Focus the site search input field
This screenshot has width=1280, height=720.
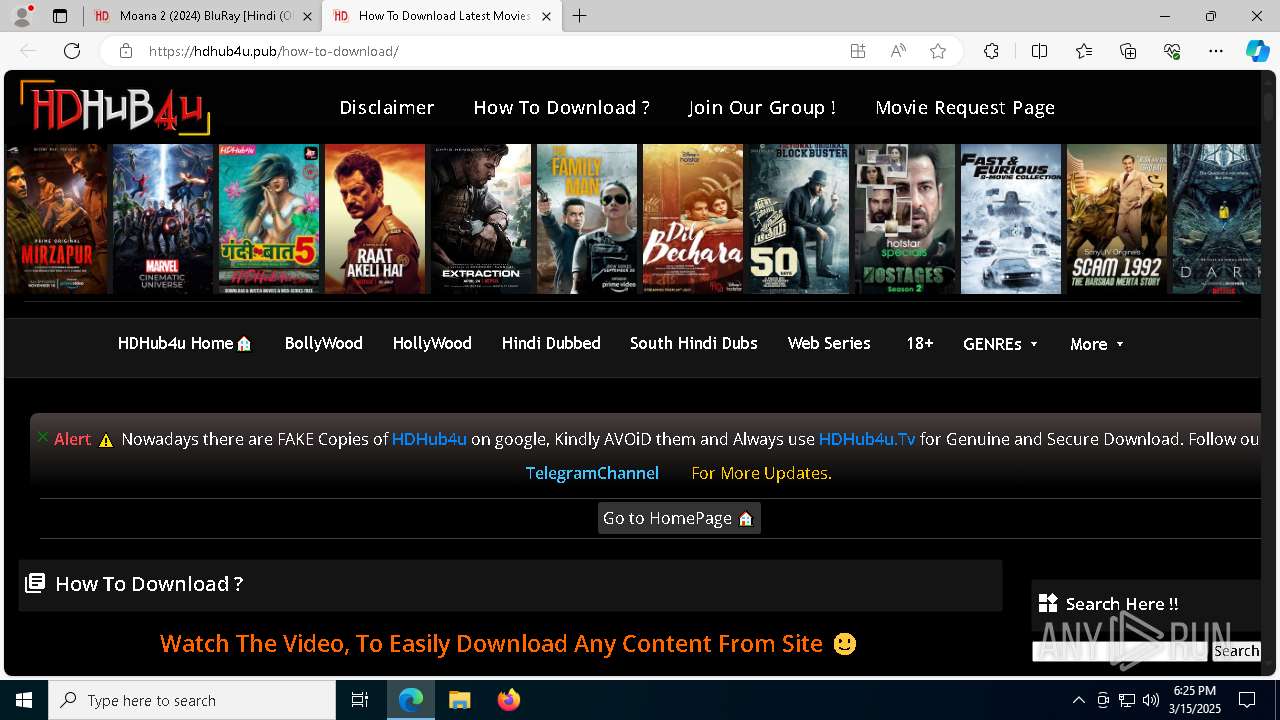click(x=1120, y=651)
